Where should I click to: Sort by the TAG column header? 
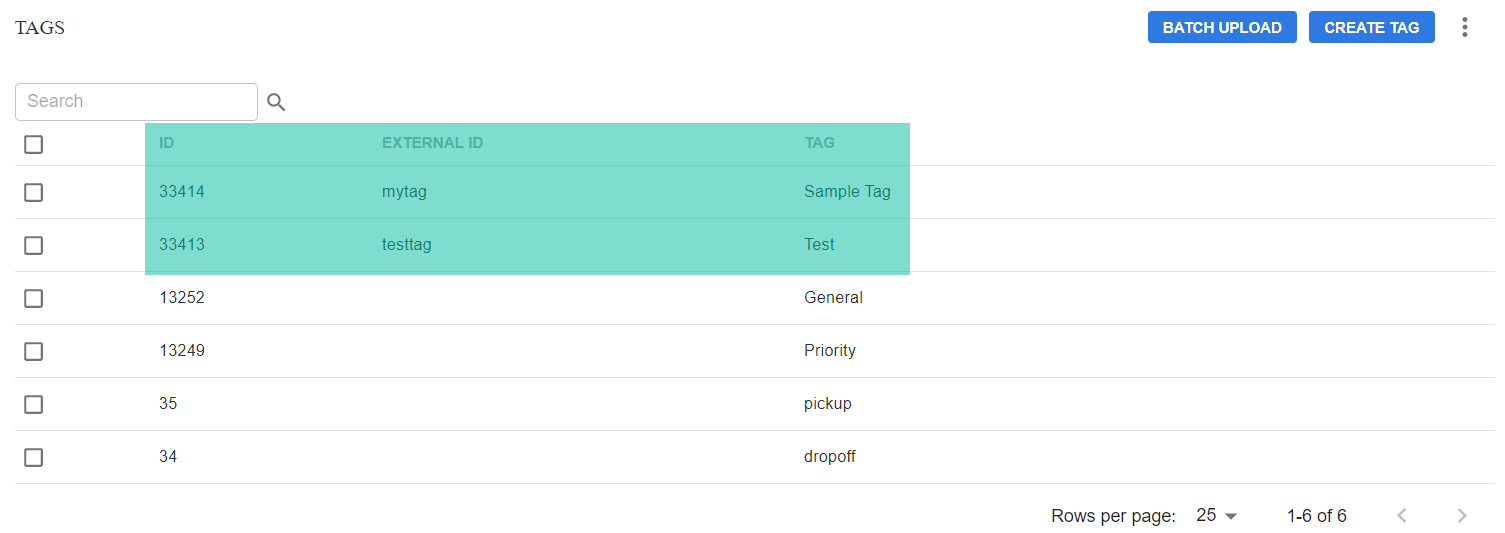click(x=819, y=143)
